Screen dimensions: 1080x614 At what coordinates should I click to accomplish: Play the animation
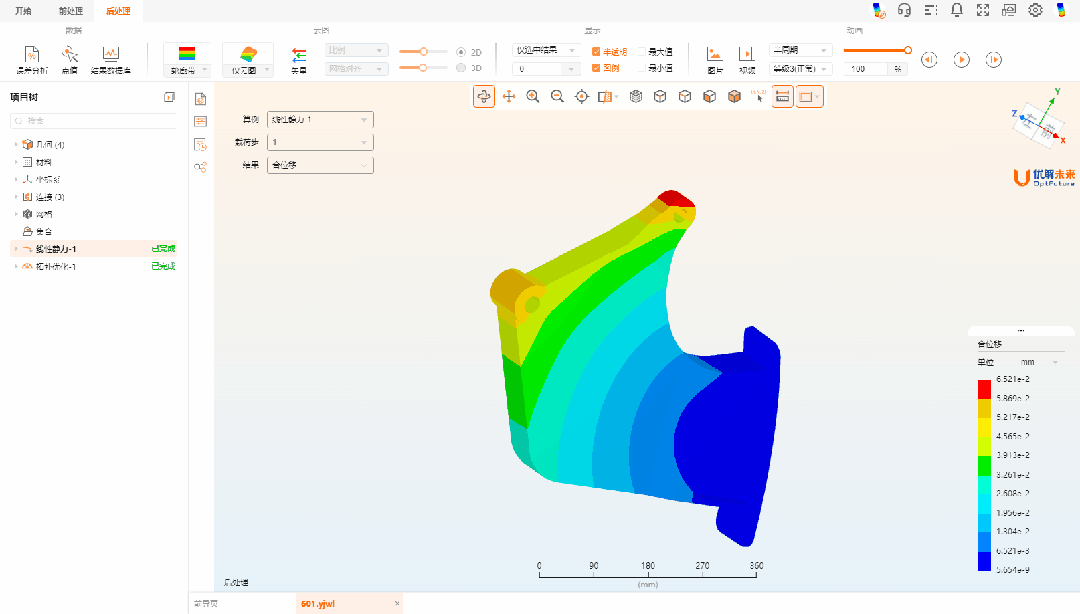click(962, 60)
